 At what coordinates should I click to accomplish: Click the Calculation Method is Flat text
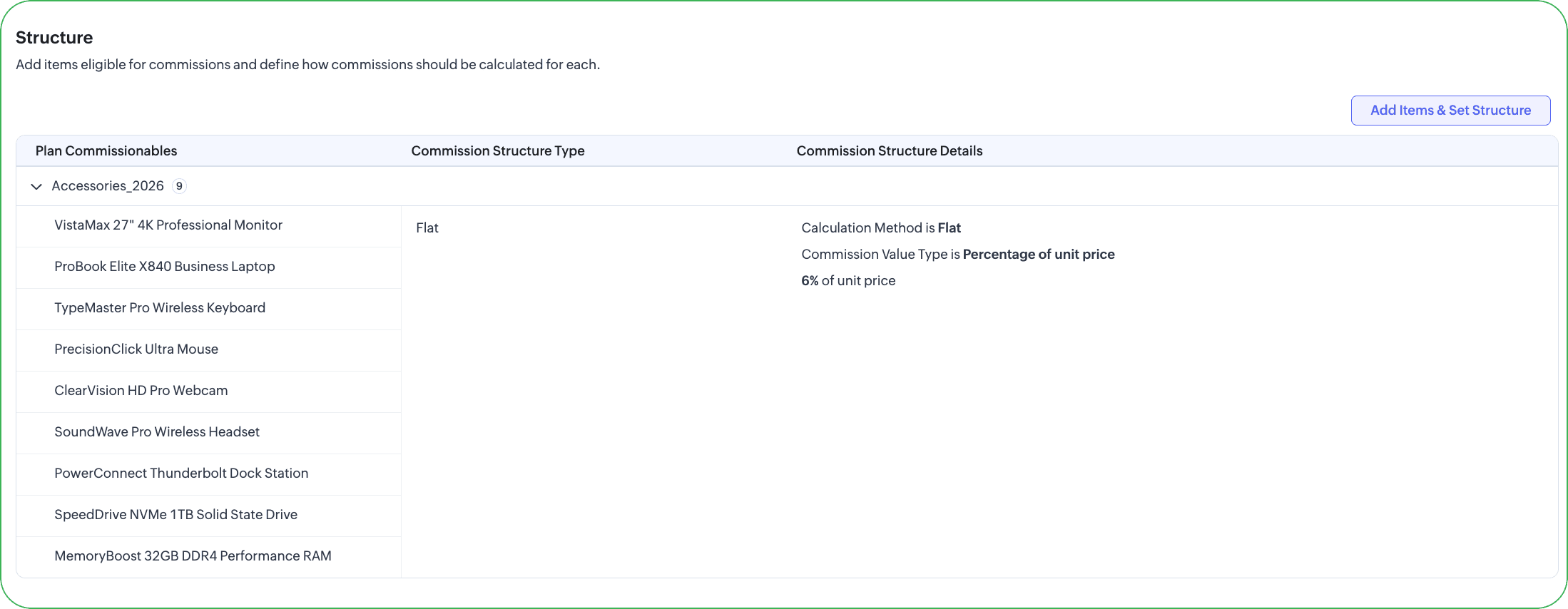tap(881, 228)
